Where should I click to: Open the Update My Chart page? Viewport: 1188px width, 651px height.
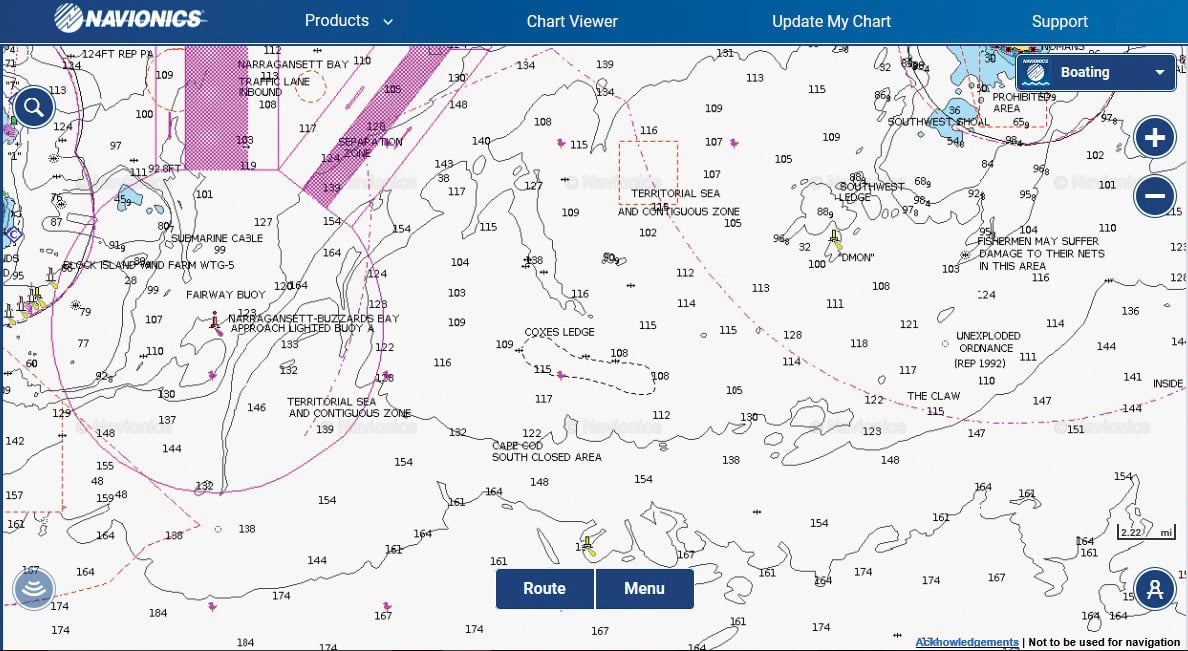click(x=831, y=21)
